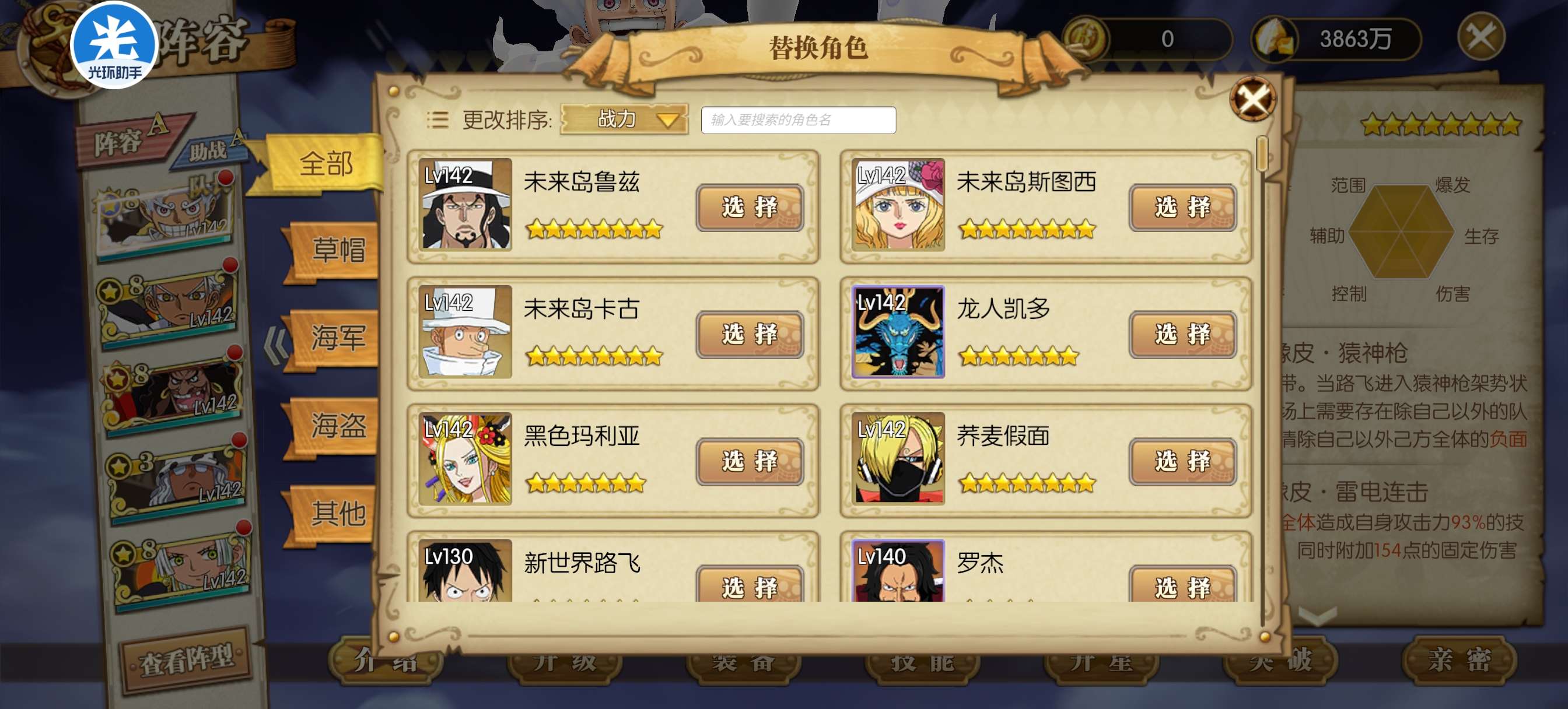
Task: Tap the 荞麦假面 masked portrait
Action: coord(898,459)
